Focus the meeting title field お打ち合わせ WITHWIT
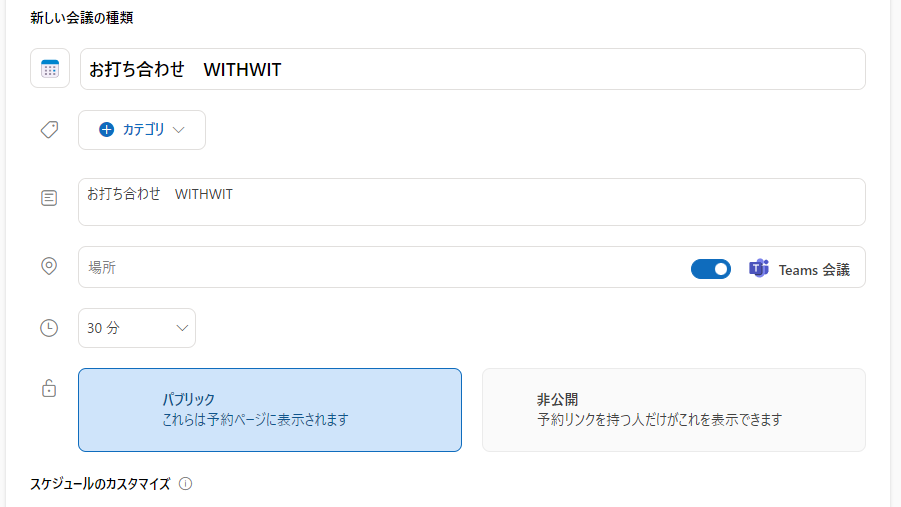The height and width of the screenshot is (507, 901). coord(472,69)
